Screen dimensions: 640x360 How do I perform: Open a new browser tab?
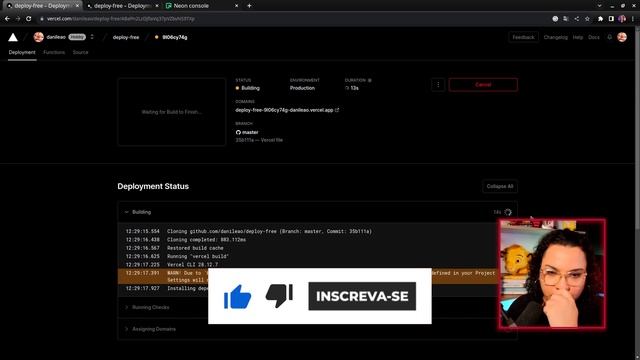tap(249, 6)
